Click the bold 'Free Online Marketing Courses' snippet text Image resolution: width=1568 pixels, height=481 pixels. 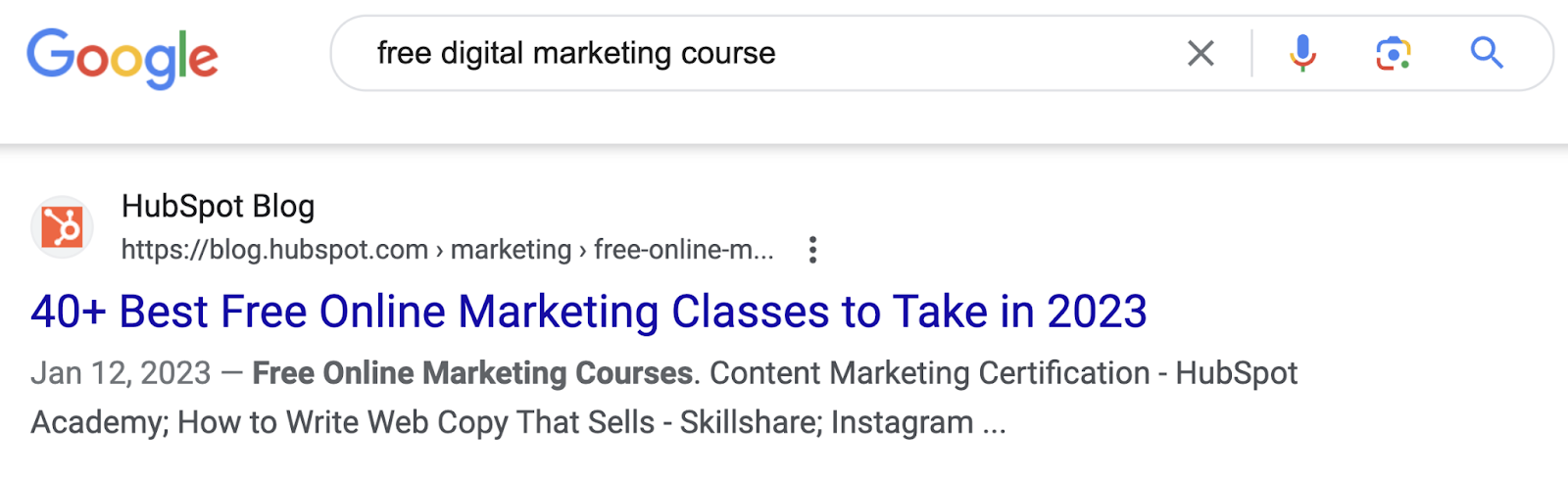472,373
